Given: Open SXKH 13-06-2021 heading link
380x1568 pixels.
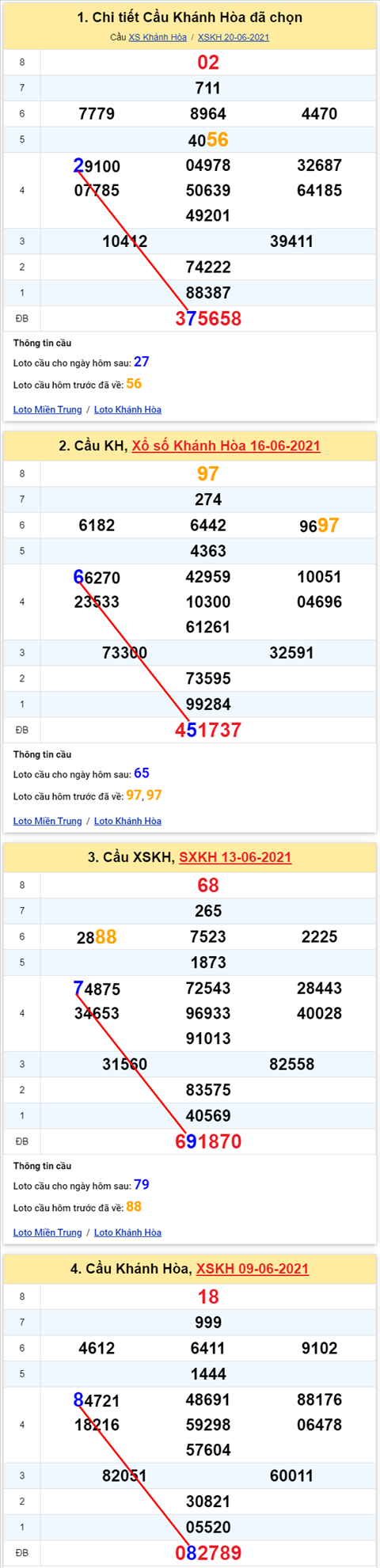Looking at the screenshot, I should point(235,857).
